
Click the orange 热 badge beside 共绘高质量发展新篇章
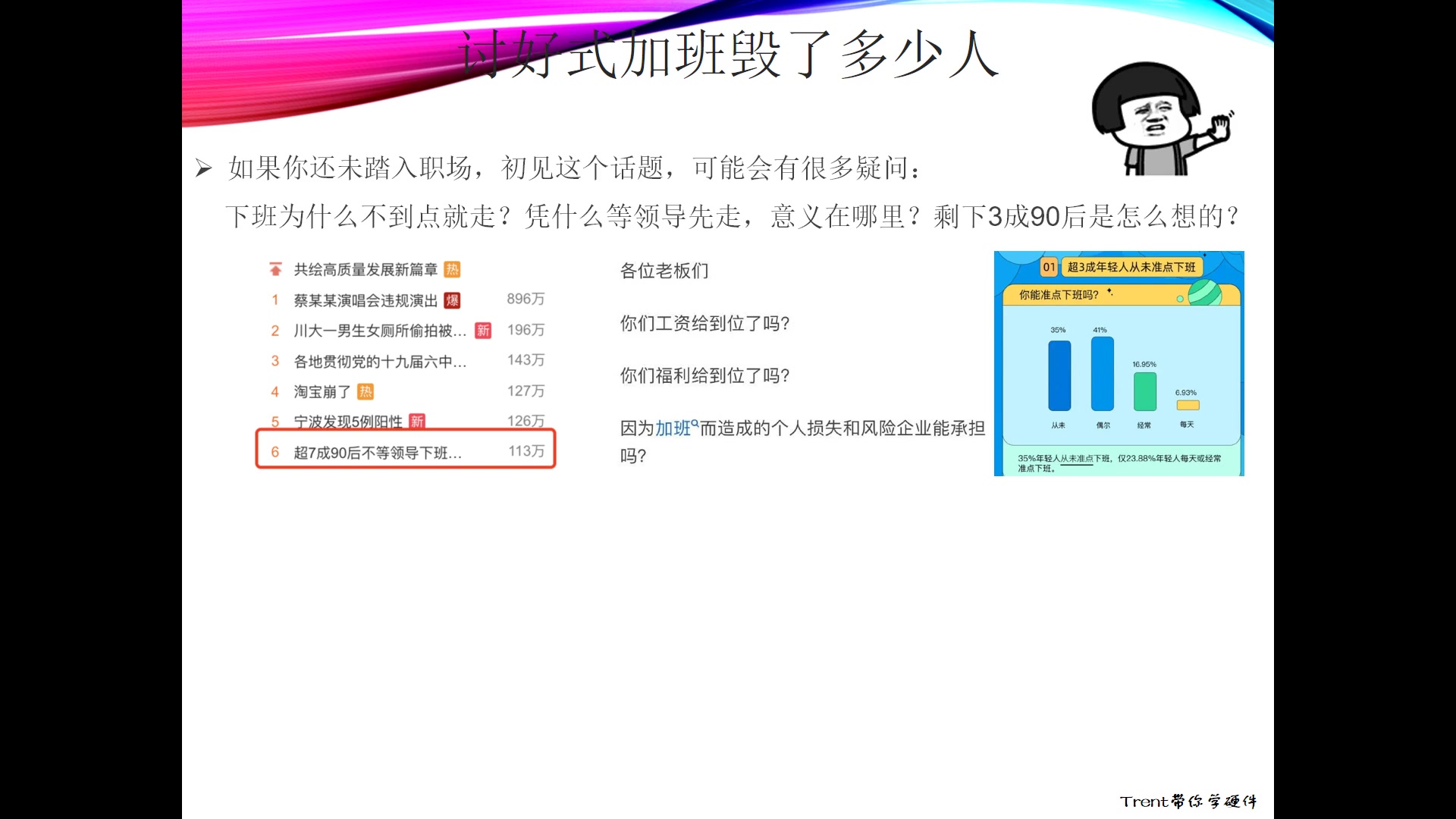point(452,270)
